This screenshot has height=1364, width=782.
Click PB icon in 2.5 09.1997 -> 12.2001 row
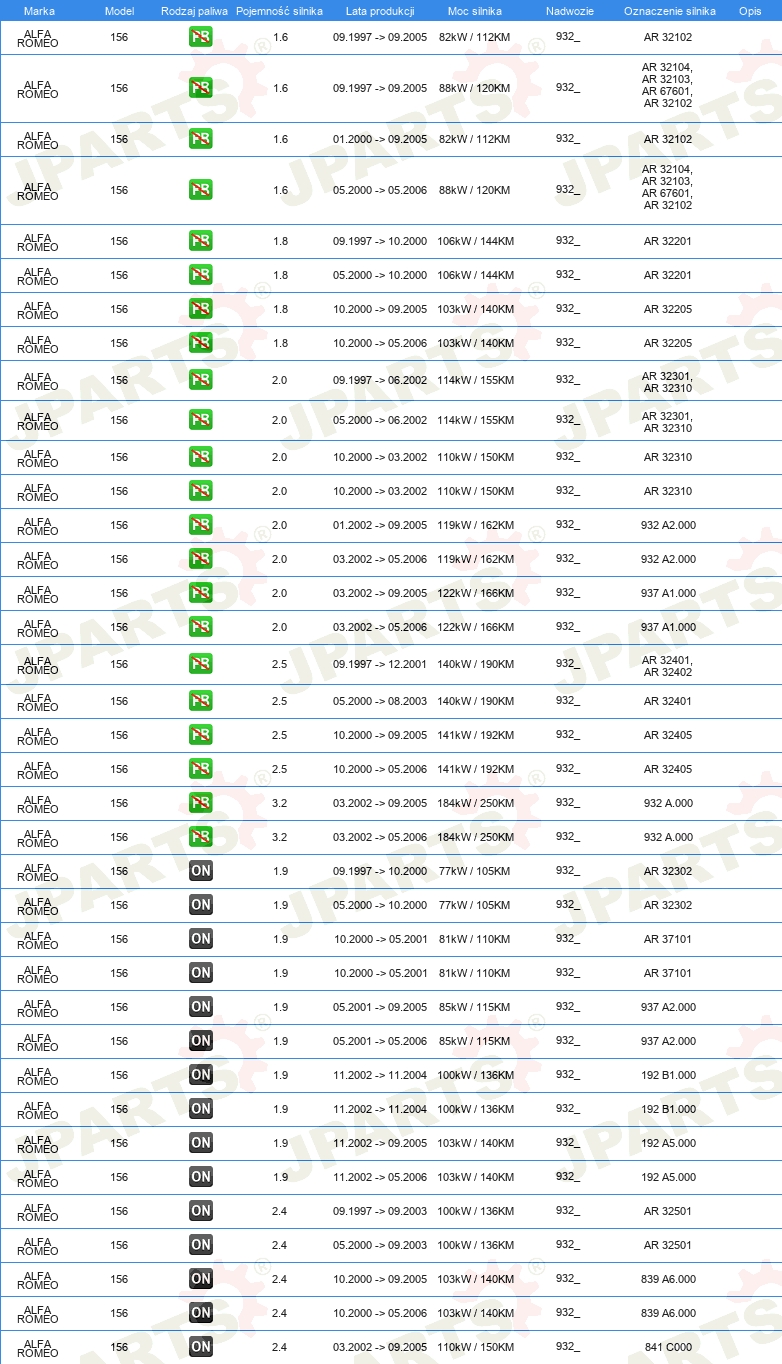coord(201,664)
